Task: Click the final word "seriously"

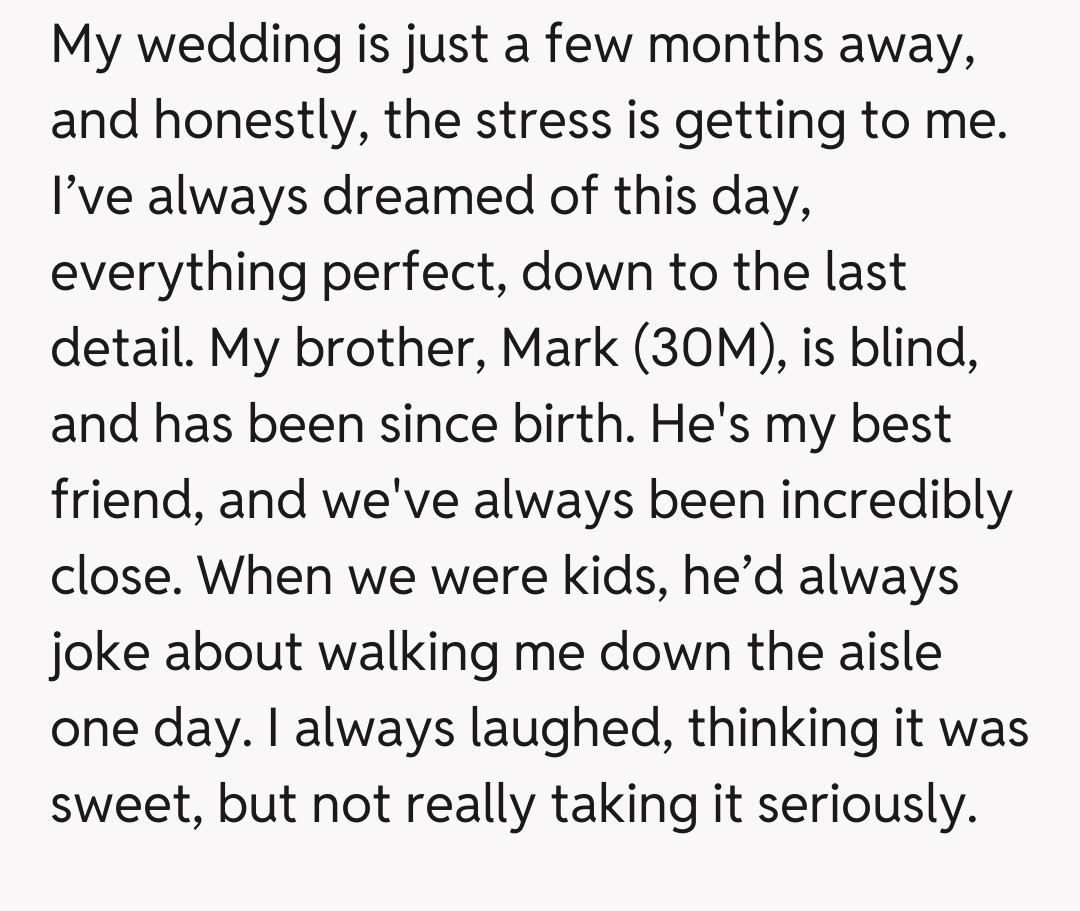Action: click(x=862, y=803)
